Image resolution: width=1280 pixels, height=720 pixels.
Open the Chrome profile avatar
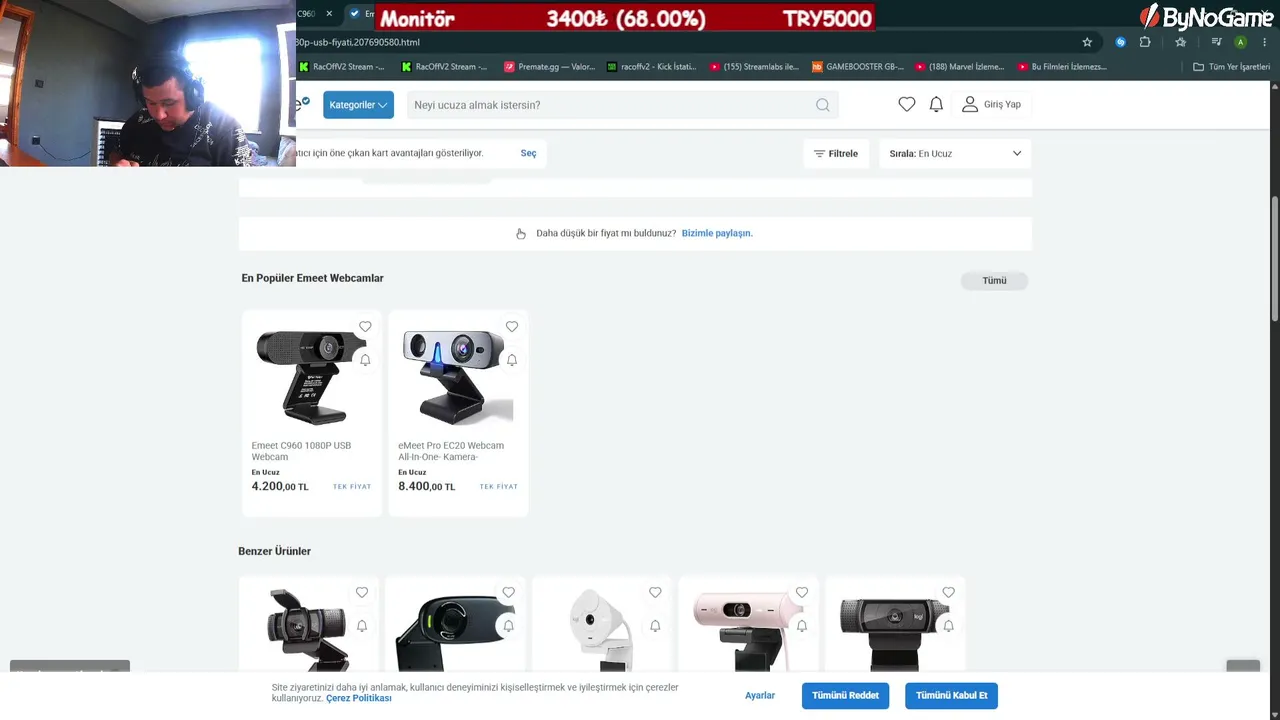[1240, 42]
